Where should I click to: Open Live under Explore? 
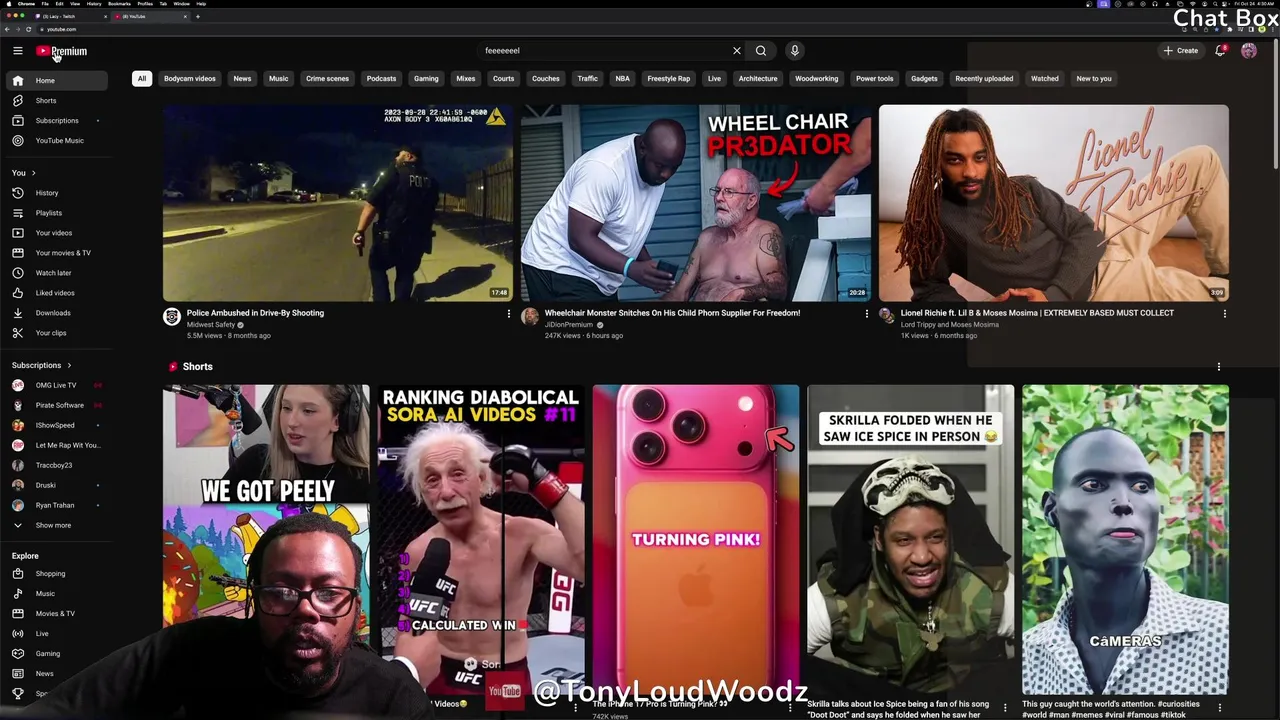[x=55, y=634]
